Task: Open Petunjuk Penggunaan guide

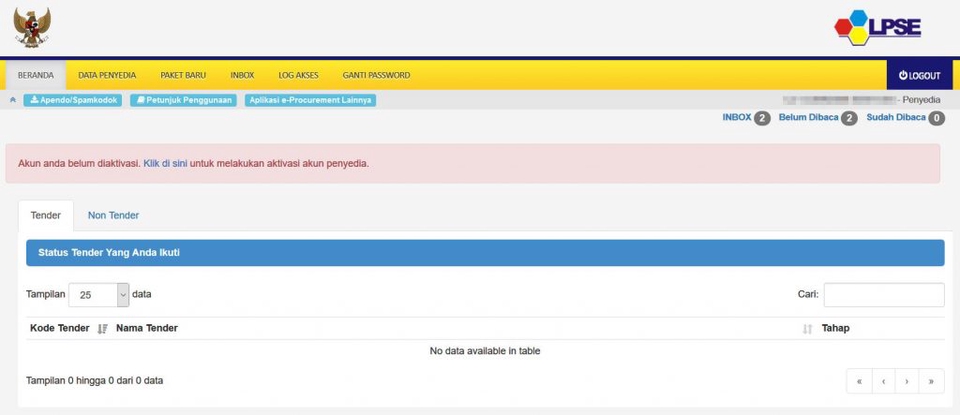Action: (183, 100)
